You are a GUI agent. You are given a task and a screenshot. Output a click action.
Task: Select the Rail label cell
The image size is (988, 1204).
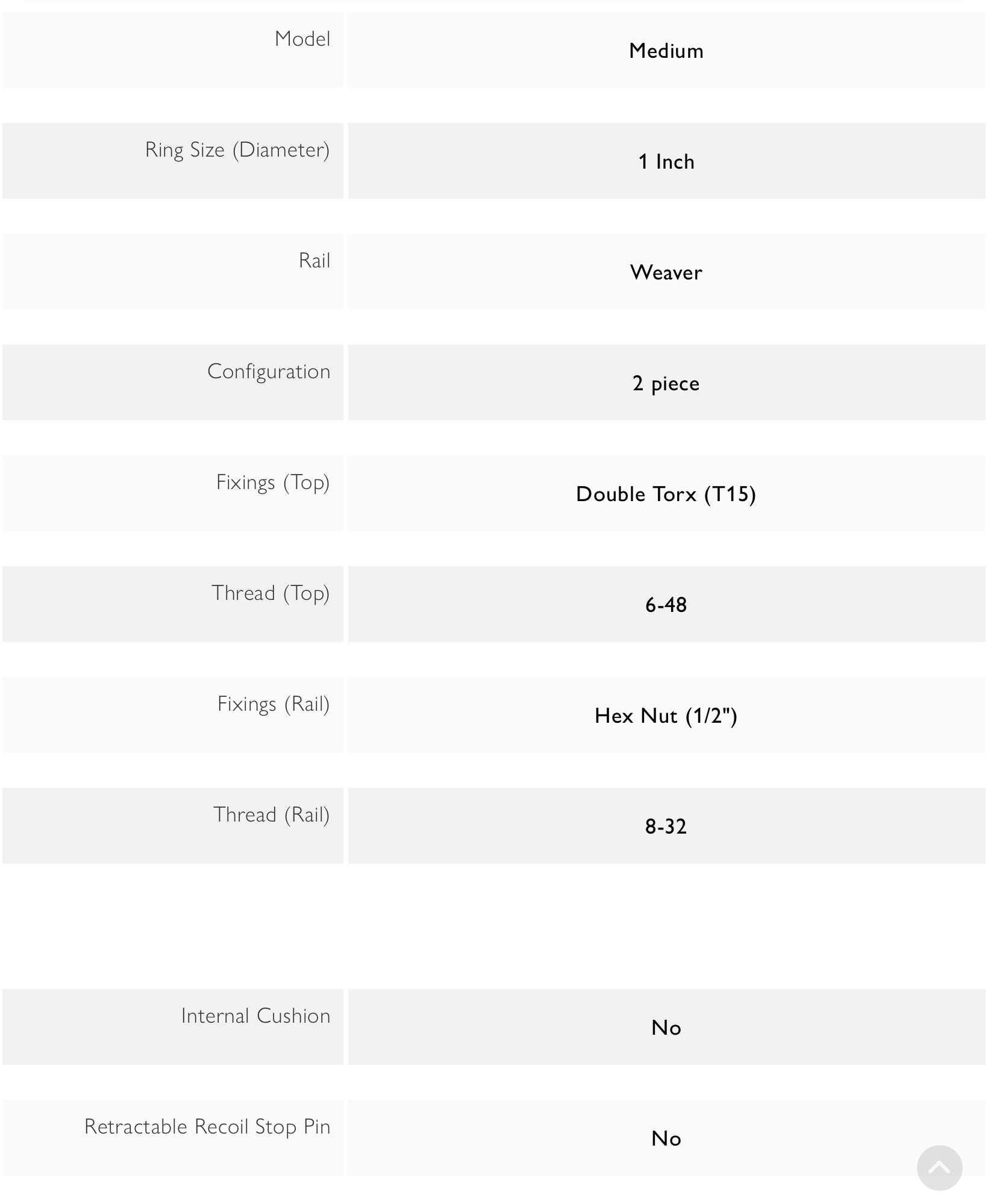coord(173,272)
